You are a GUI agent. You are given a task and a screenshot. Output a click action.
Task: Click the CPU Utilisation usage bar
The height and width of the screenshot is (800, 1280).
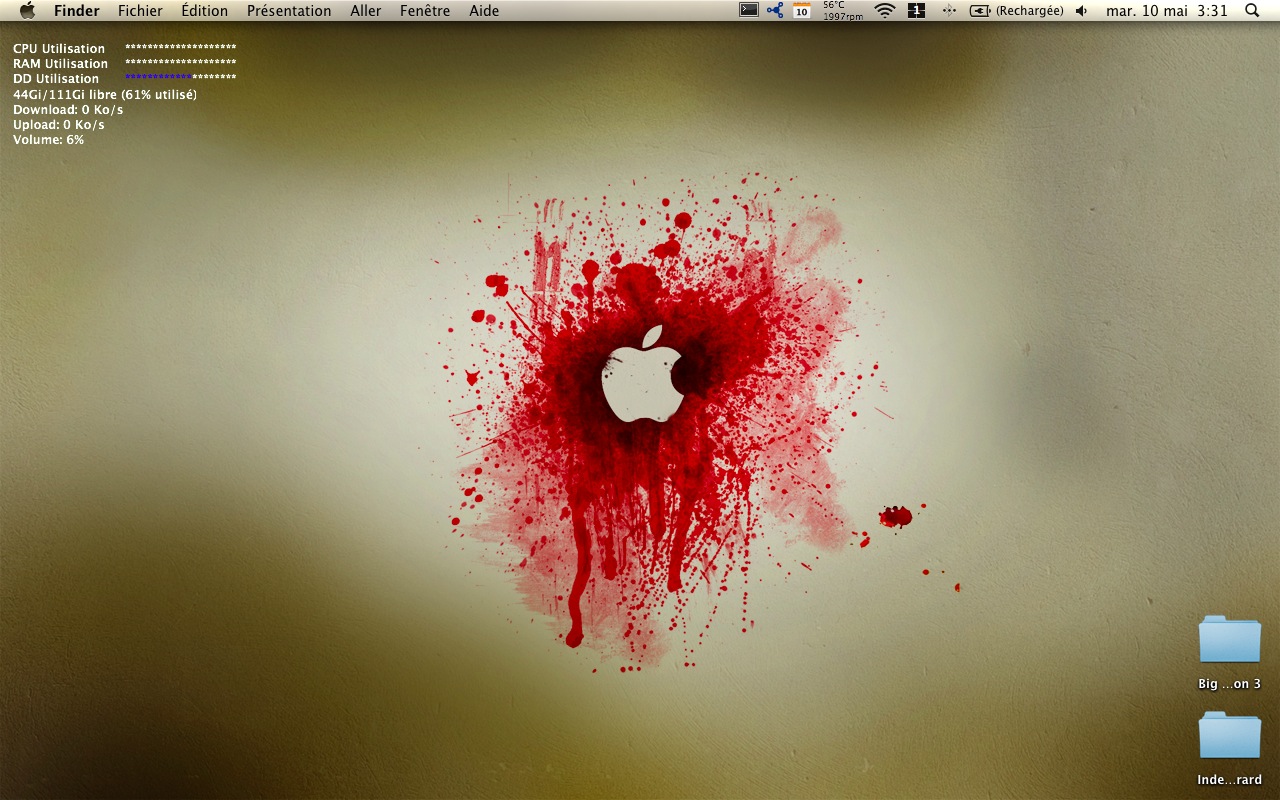pos(181,47)
